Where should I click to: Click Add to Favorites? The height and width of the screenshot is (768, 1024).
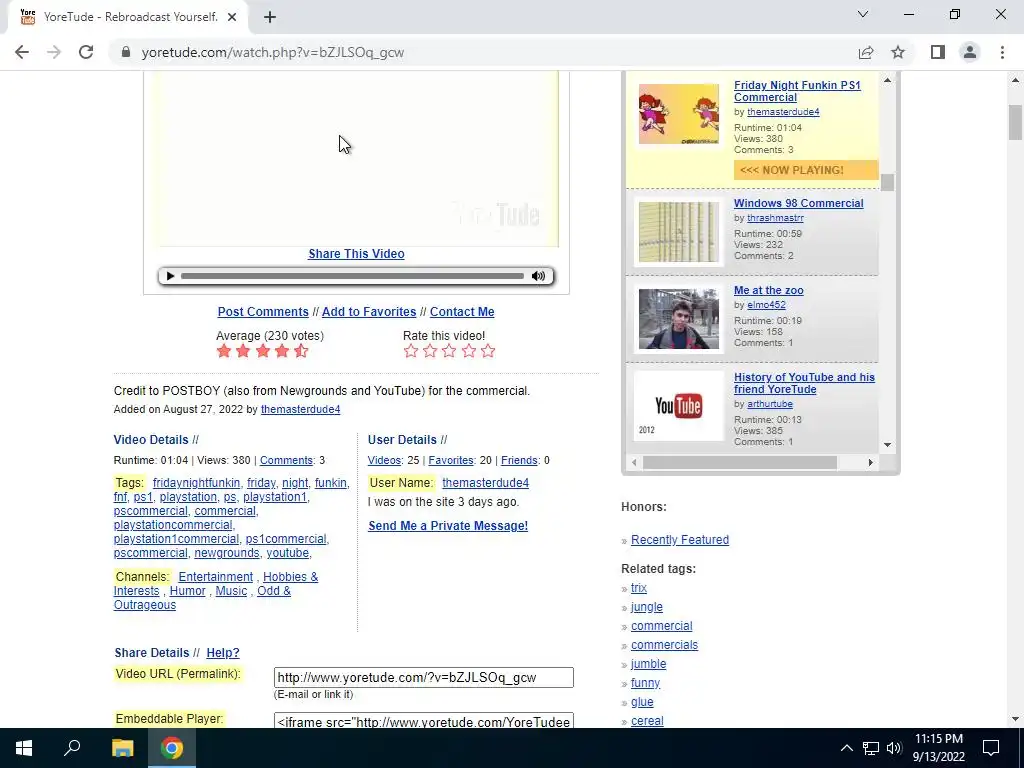click(368, 312)
